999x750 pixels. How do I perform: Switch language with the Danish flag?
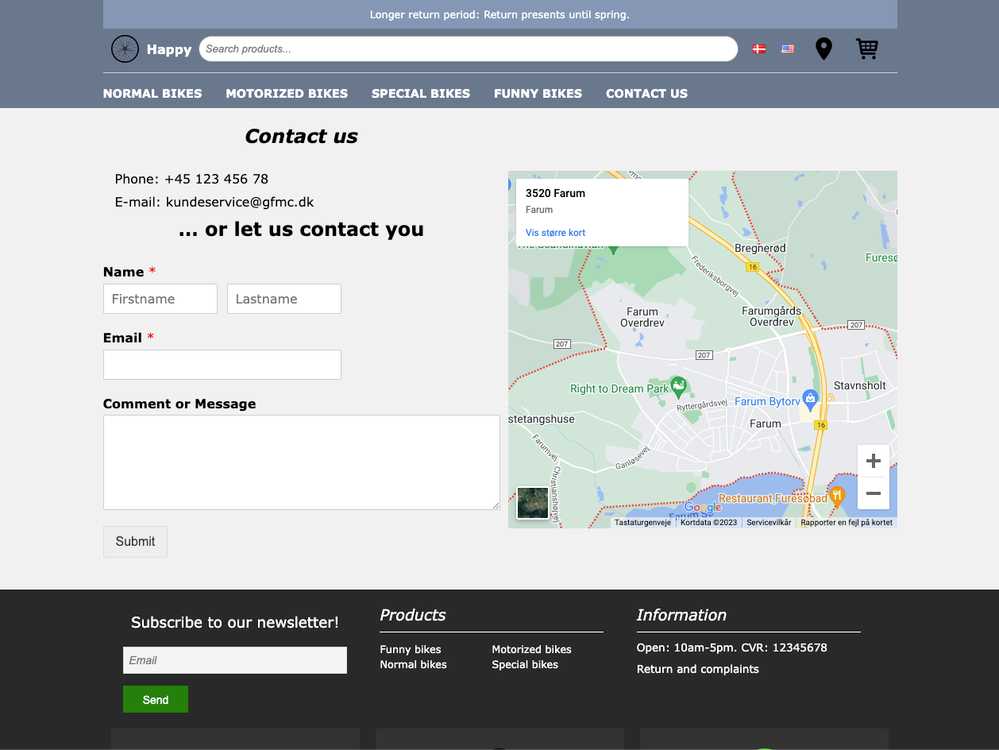tap(759, 49)
